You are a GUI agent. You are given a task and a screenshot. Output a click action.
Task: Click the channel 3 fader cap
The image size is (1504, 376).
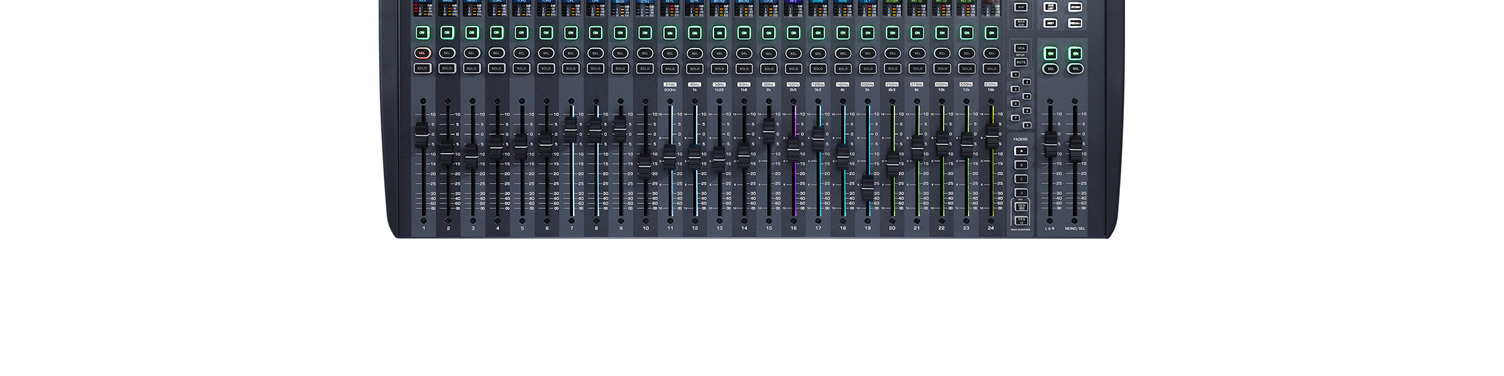(472, 156)
